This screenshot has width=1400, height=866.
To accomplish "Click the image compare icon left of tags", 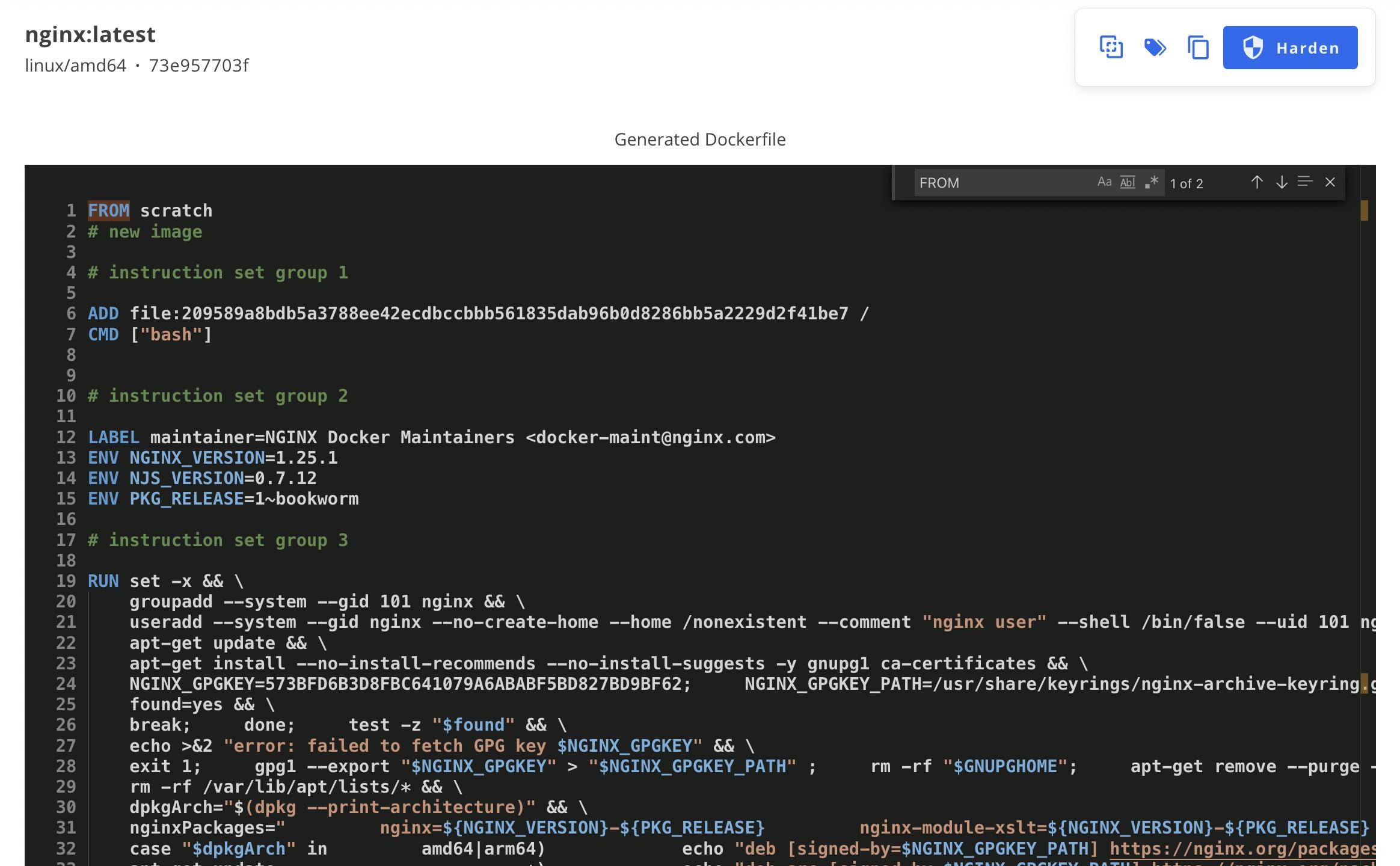I will pyautogui.click(x=1111, y=48).
